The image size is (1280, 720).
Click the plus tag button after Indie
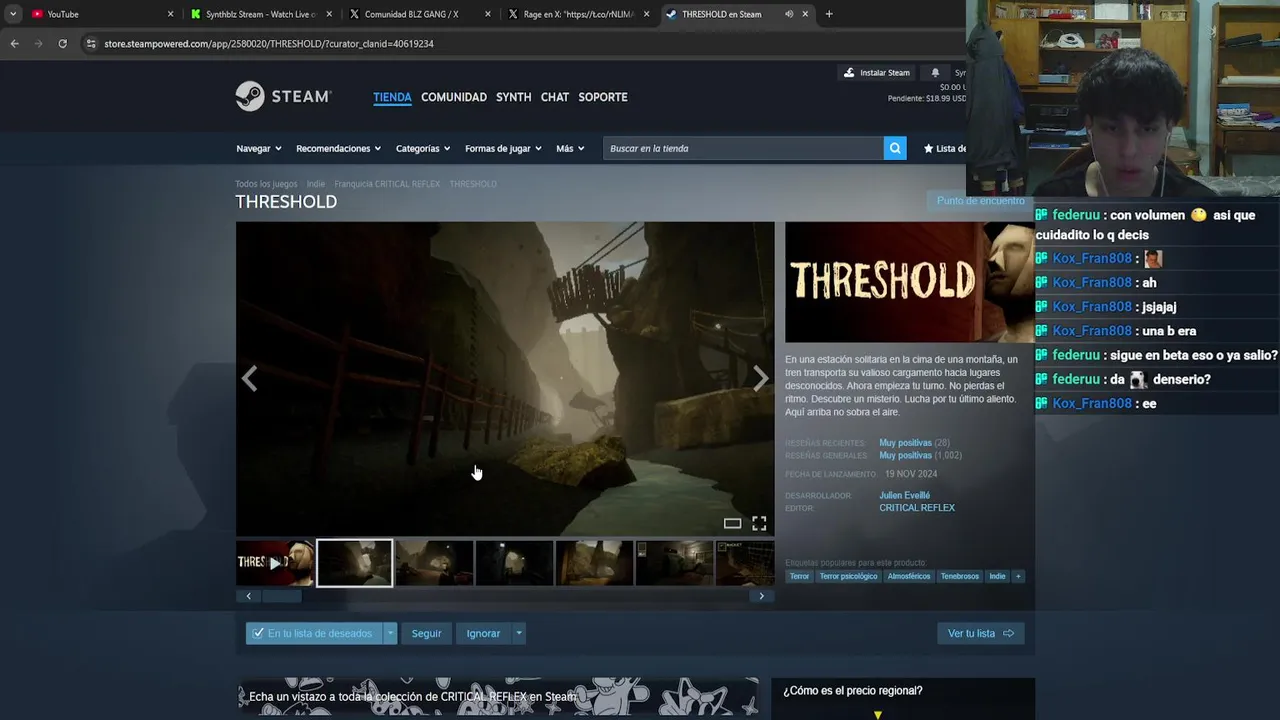[x=1018, y=576]
